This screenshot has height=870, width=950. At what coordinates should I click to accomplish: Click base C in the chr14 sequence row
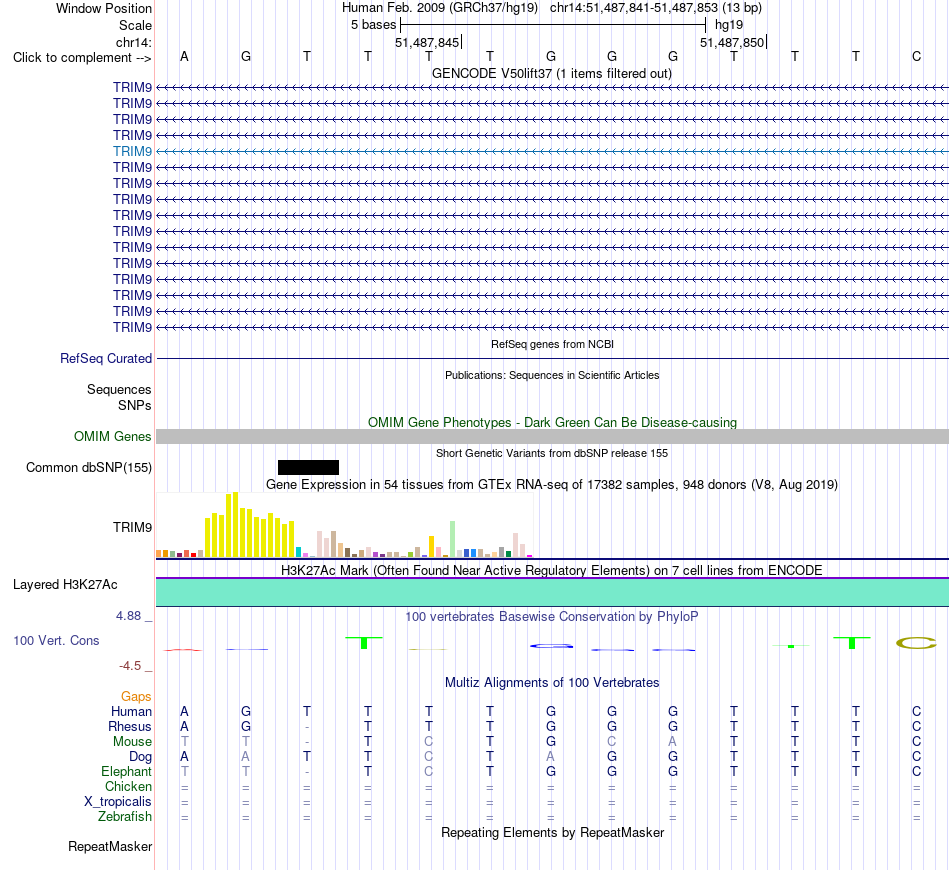click(916, 56)
